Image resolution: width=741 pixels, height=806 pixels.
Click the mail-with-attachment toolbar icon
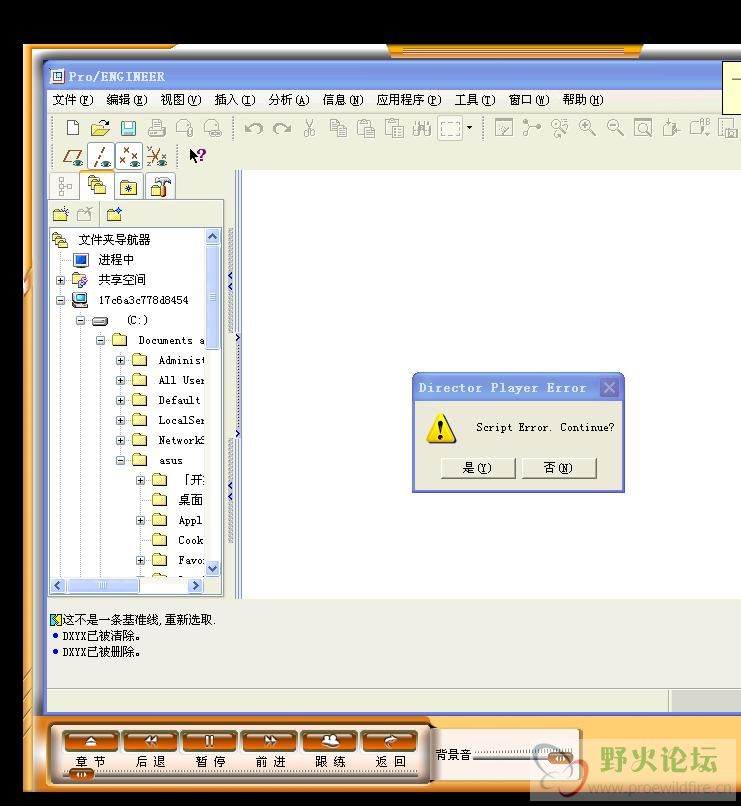pyautogui.click(x=184, y=128)
